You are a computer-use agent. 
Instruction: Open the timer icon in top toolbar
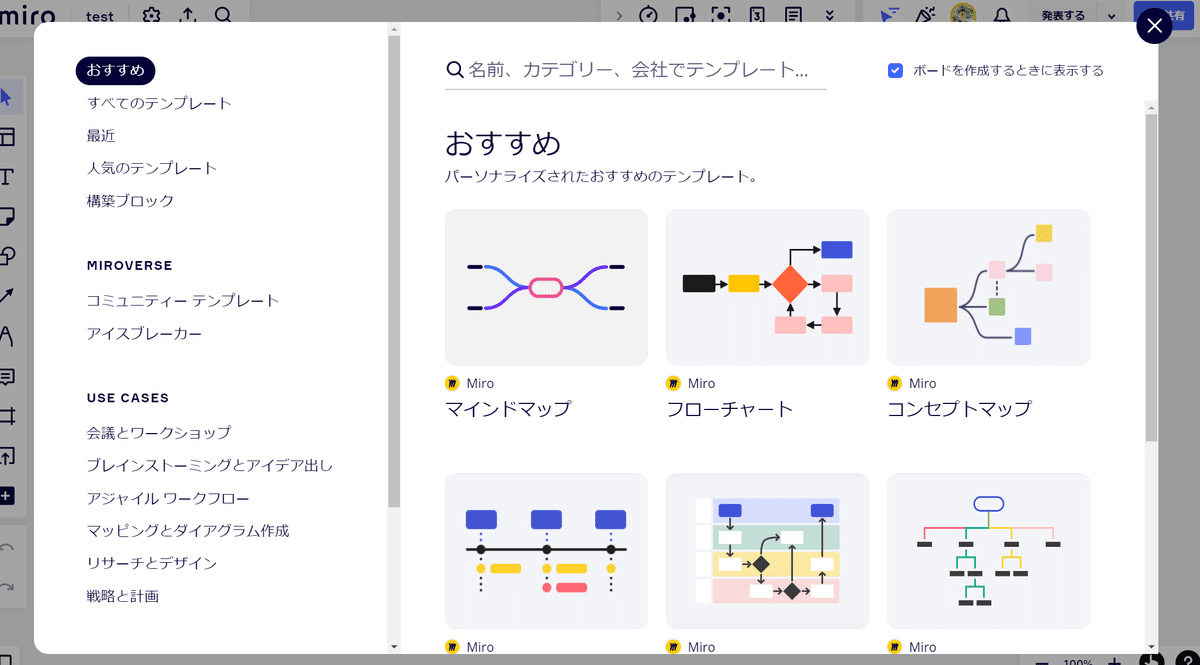(648, 15)
